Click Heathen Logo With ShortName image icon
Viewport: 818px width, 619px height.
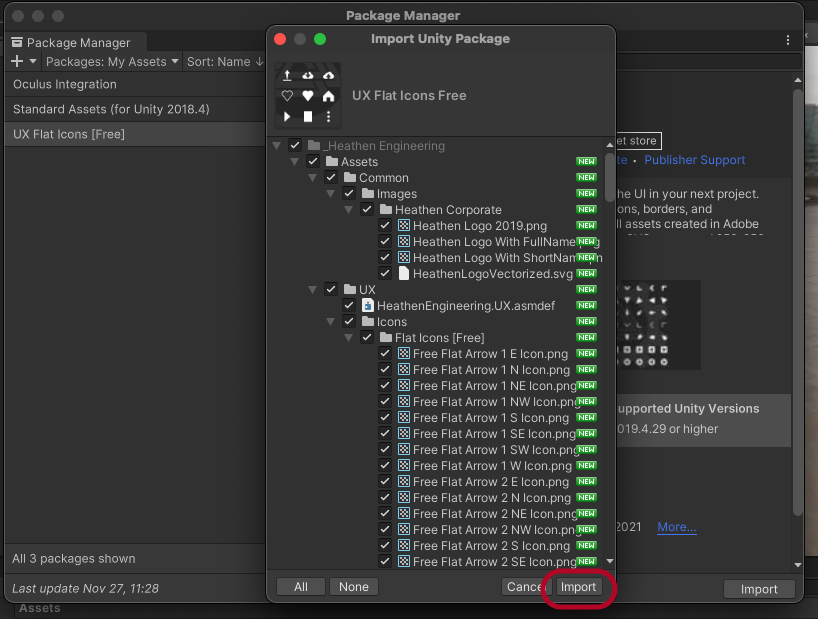404,258
